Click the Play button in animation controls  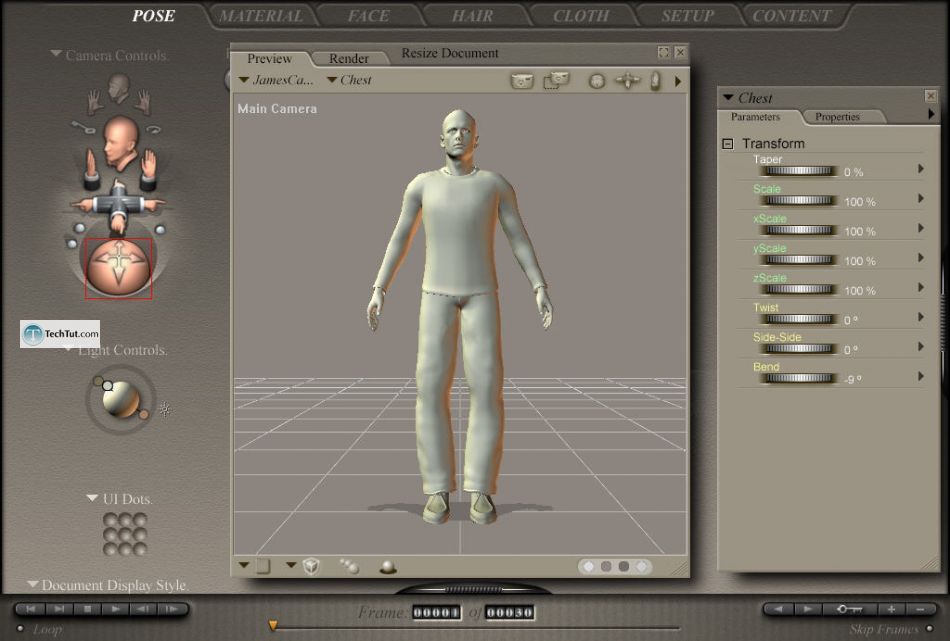click(115, 609)
